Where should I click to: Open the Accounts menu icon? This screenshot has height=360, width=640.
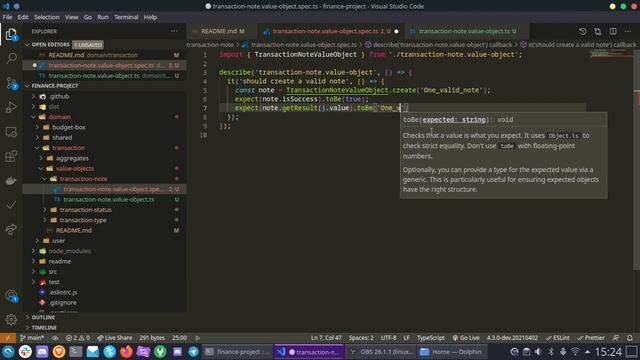pyautogui.click(x=11, y=296)
